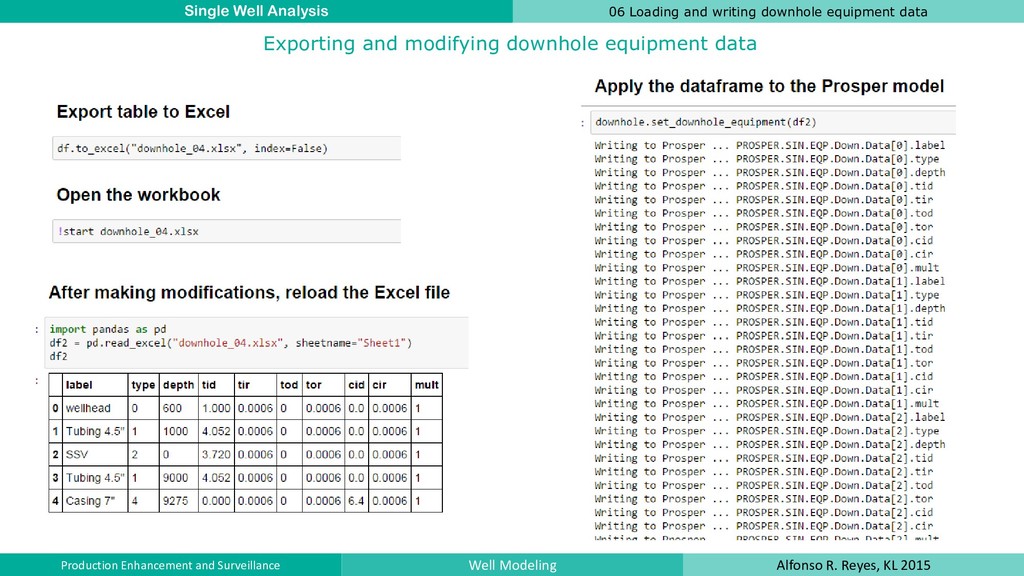Click the type value 4 in Casing row
Image resolution: width=1024 pixels, height=576 pixels.
(143, 501)
